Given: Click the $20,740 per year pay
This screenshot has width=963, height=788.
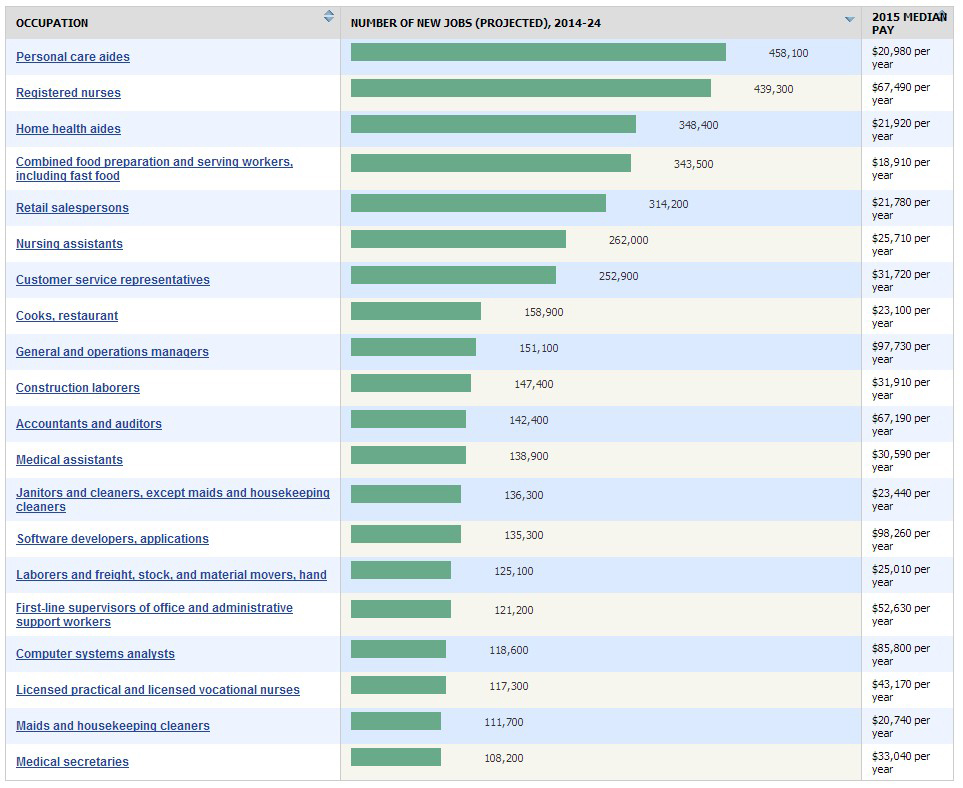Looking at the screenshot, I should [x=900, y=727].
